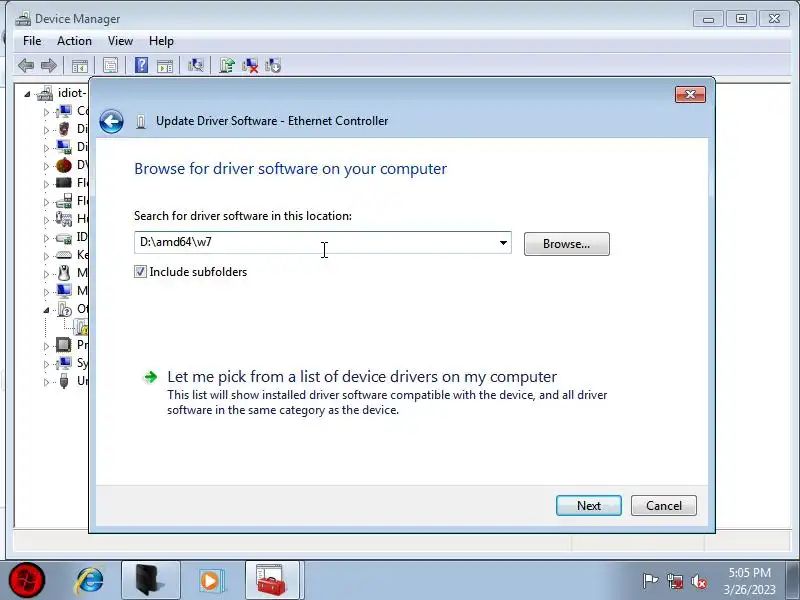This screenshot has height=600, width=800.
Task: Toggle Show/Hide Console Tree toolbar icon
Action: [x=80, y=66]
